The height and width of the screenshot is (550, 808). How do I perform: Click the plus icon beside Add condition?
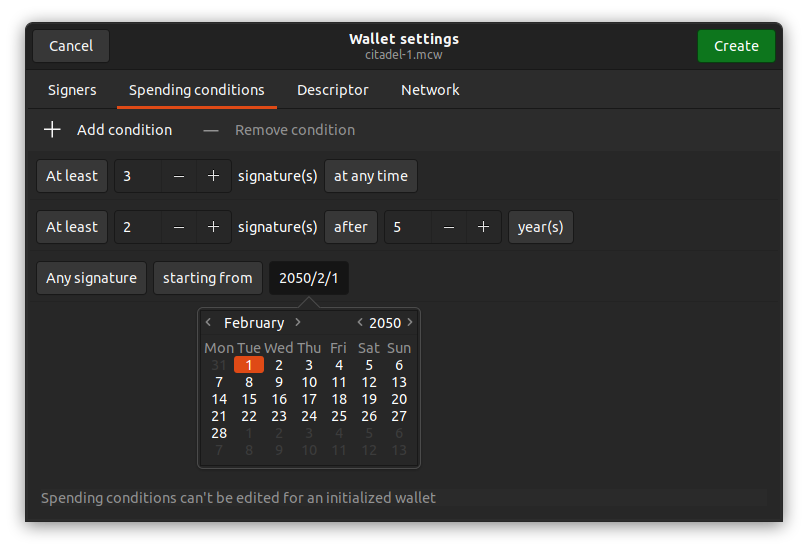[52, 129]
